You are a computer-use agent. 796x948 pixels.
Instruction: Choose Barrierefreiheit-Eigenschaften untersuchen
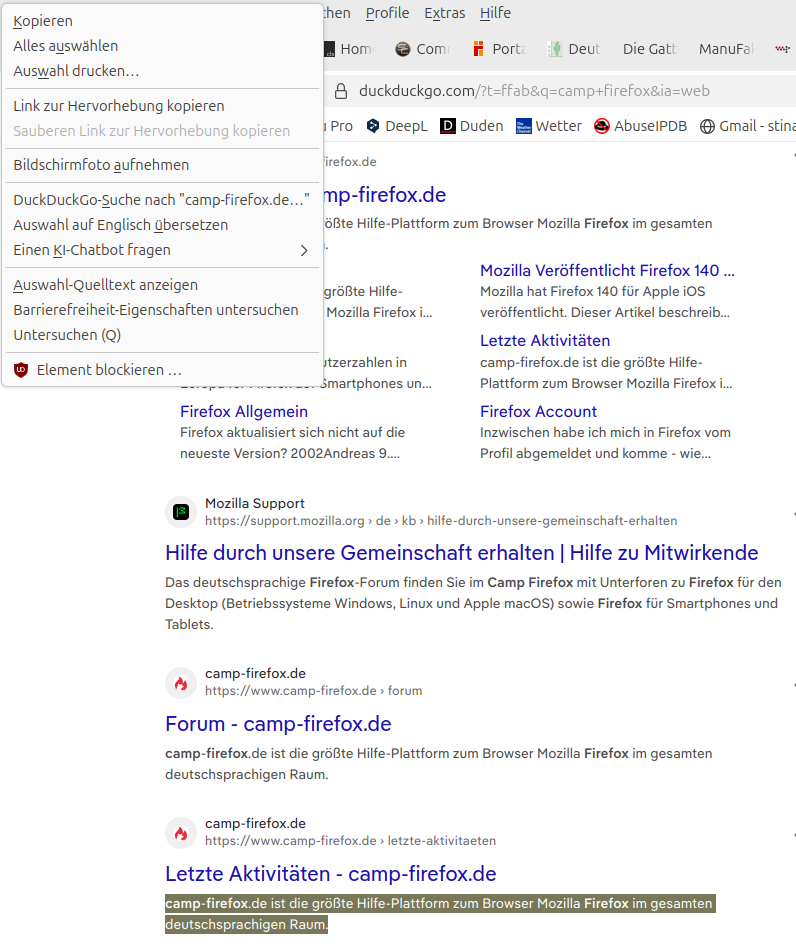pos(162,310)
